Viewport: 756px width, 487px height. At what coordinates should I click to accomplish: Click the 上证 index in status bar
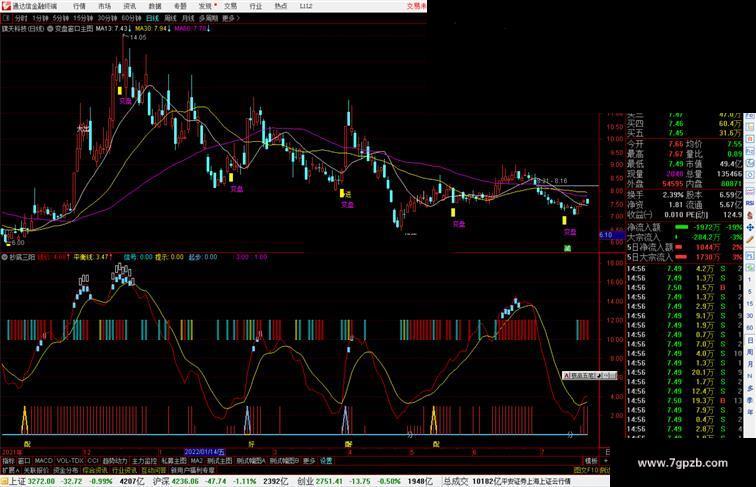pos(17,481)
